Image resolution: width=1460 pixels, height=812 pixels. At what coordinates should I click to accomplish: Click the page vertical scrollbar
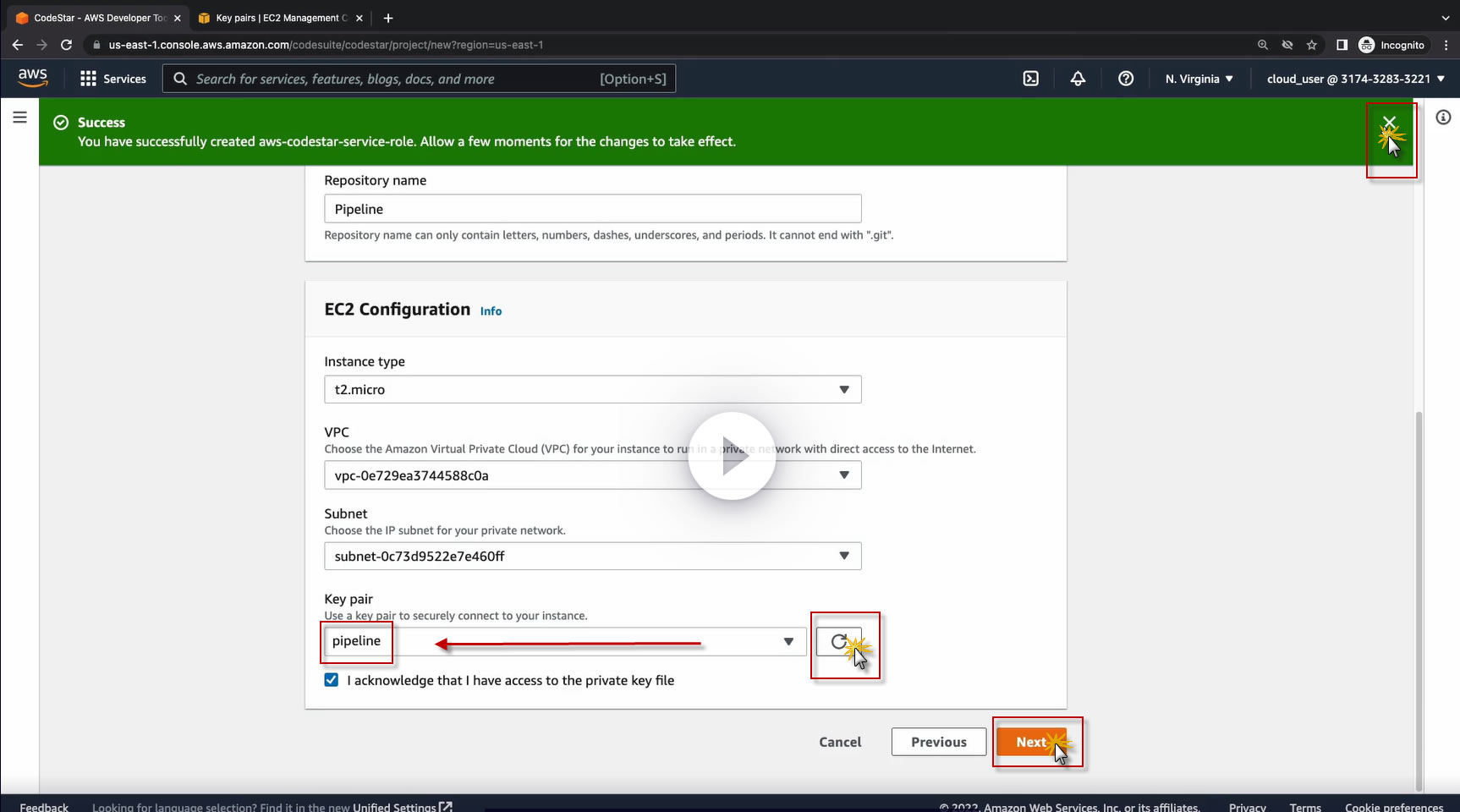pos(1419,601)
